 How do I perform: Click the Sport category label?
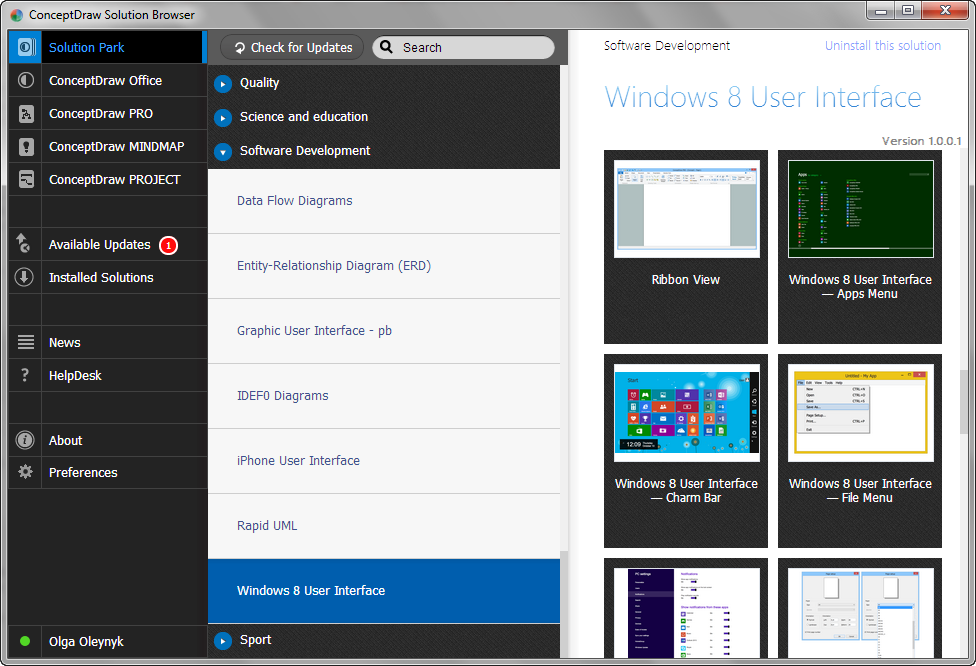tap(255, 640)
